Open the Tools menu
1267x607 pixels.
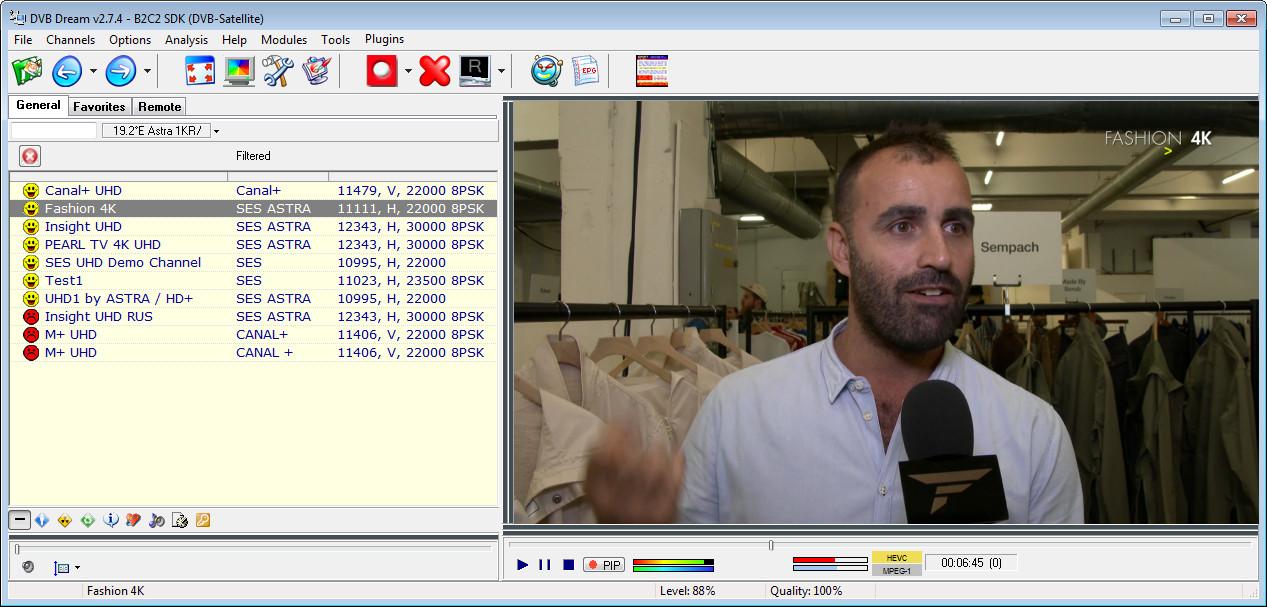click(336, 40)
